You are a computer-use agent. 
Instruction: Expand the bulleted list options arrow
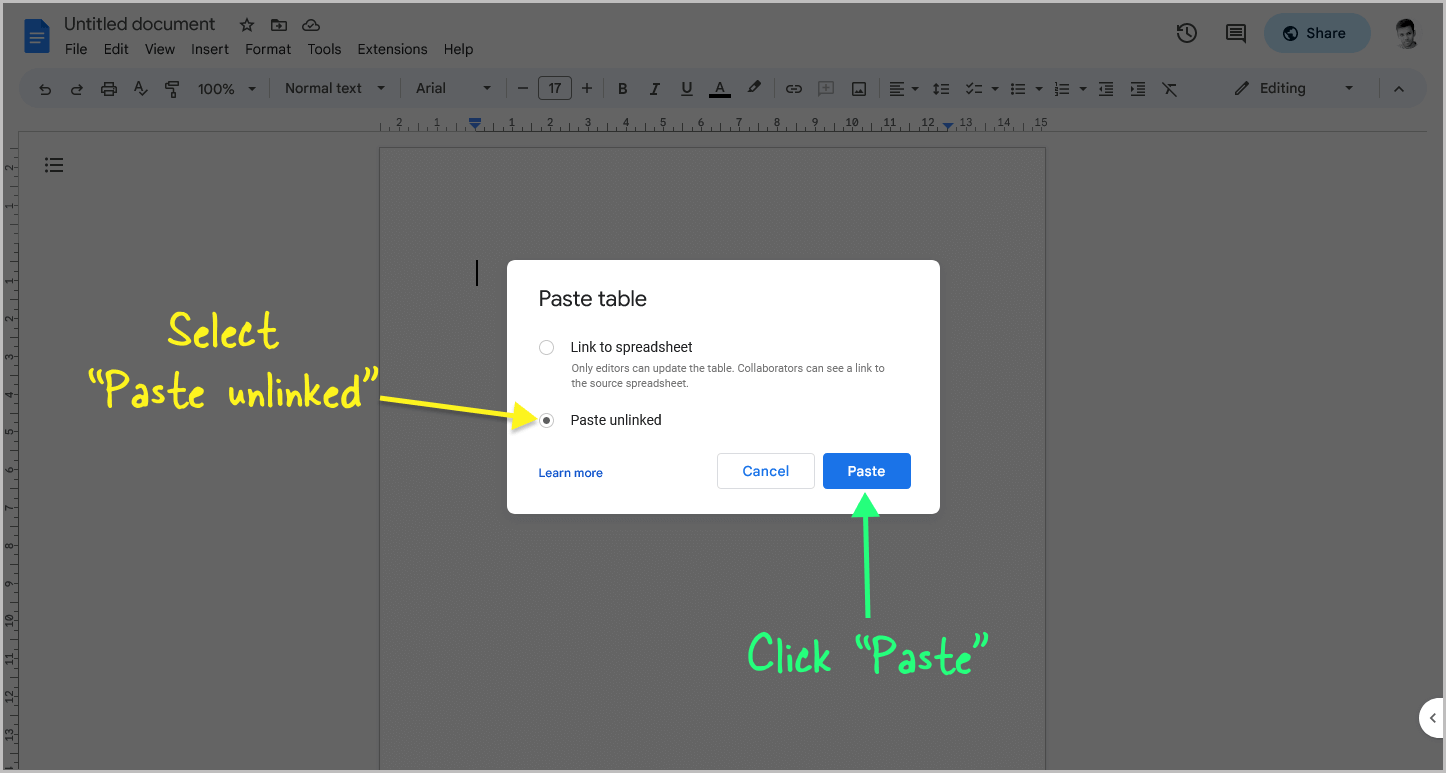[1039, 89]
